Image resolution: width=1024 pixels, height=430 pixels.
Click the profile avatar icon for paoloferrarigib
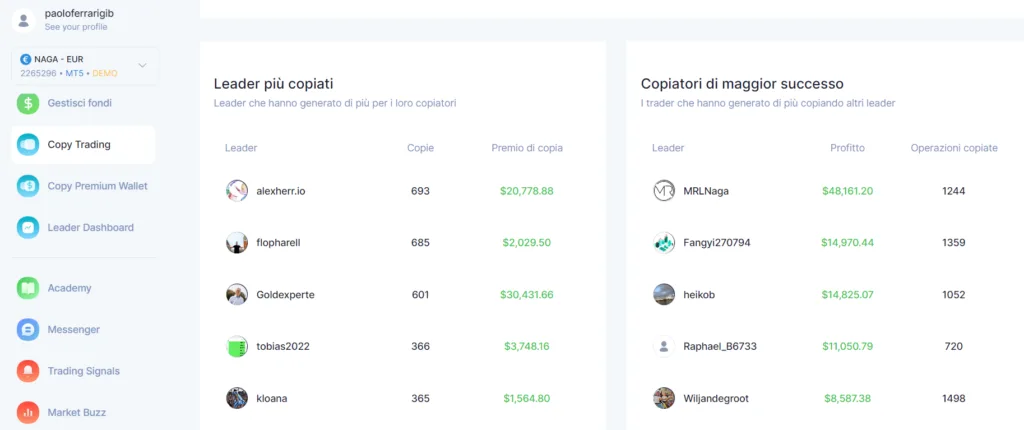coord(24,20)
